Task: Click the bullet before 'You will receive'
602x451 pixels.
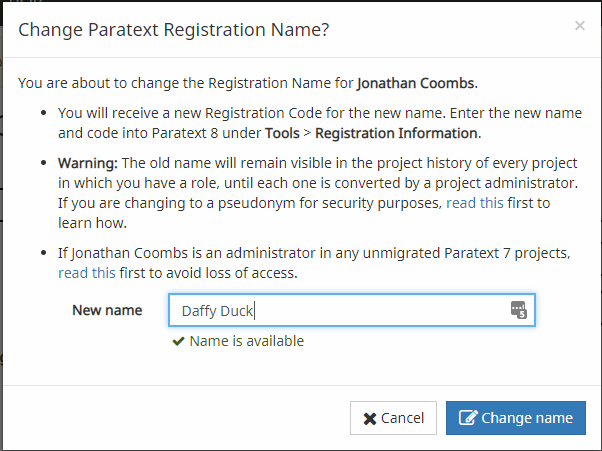Action: coord(43,113)
